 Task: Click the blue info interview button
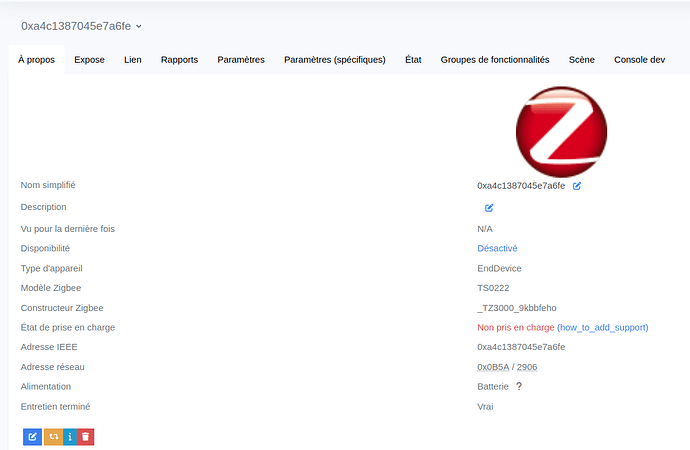click(x=70, y=437)
